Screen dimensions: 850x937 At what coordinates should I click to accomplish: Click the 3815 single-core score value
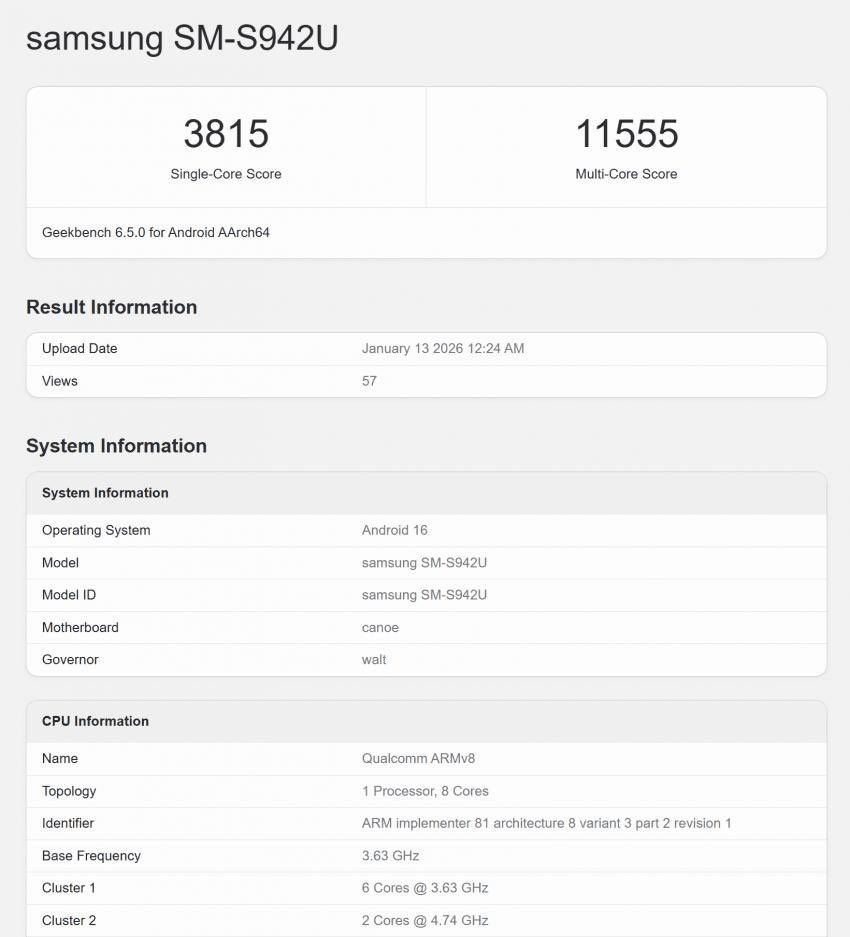click(226, 133)
